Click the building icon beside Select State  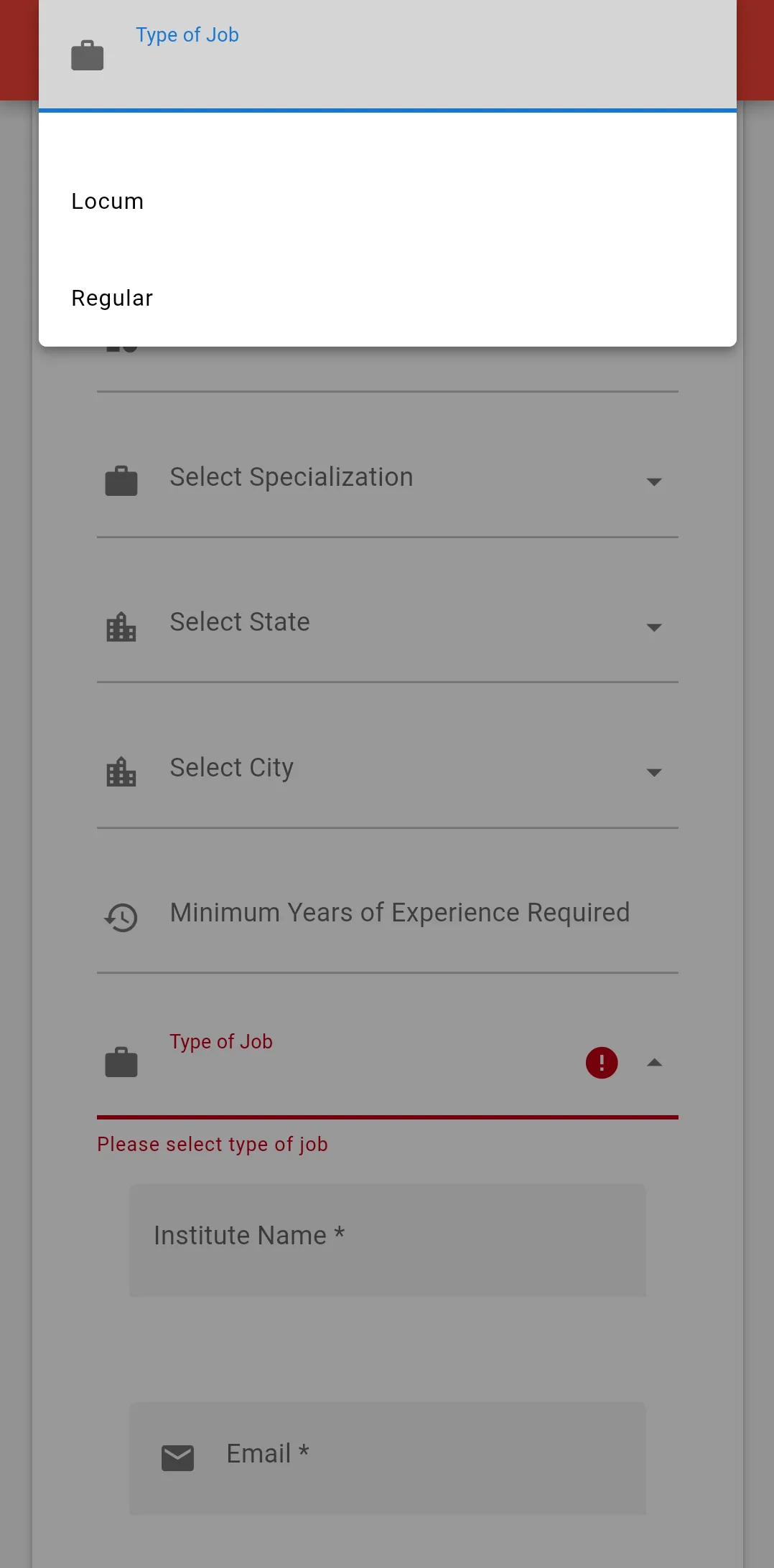pos(121,627)
